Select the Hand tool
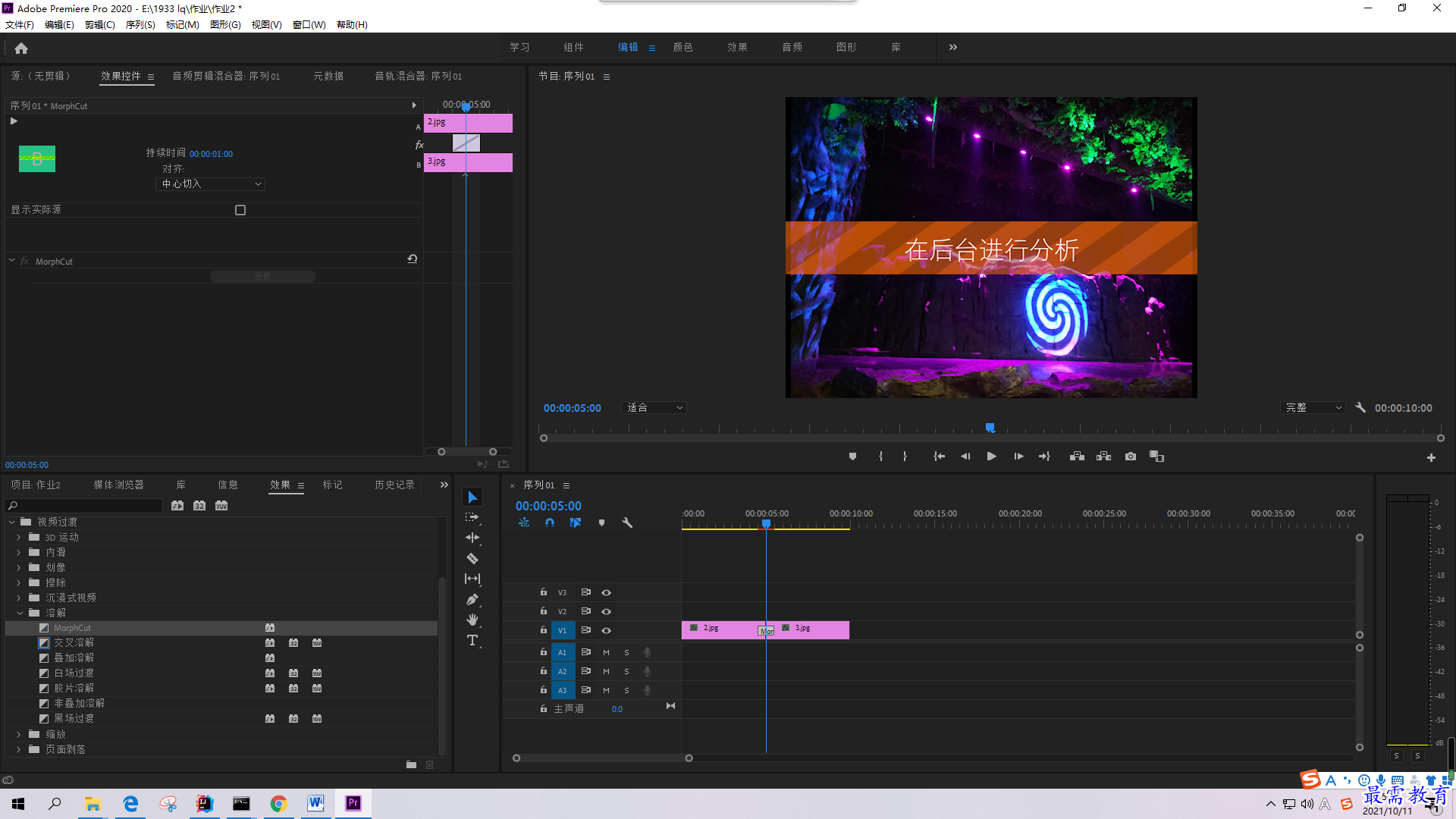 [x=472, y=620]
